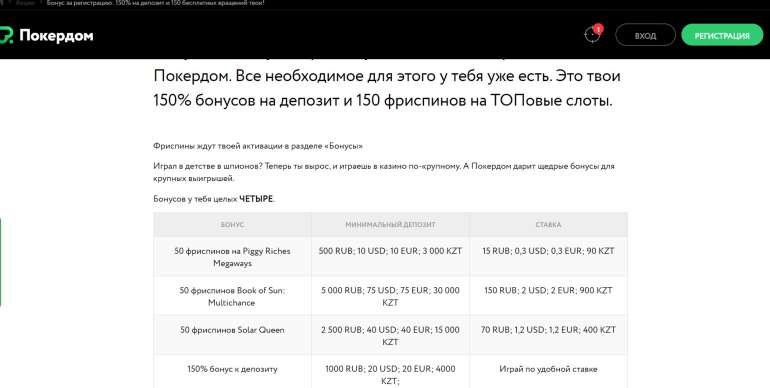Select the '150% бонус к депозиту' cell
Screen dimensions: 770x388
[232, 372]
